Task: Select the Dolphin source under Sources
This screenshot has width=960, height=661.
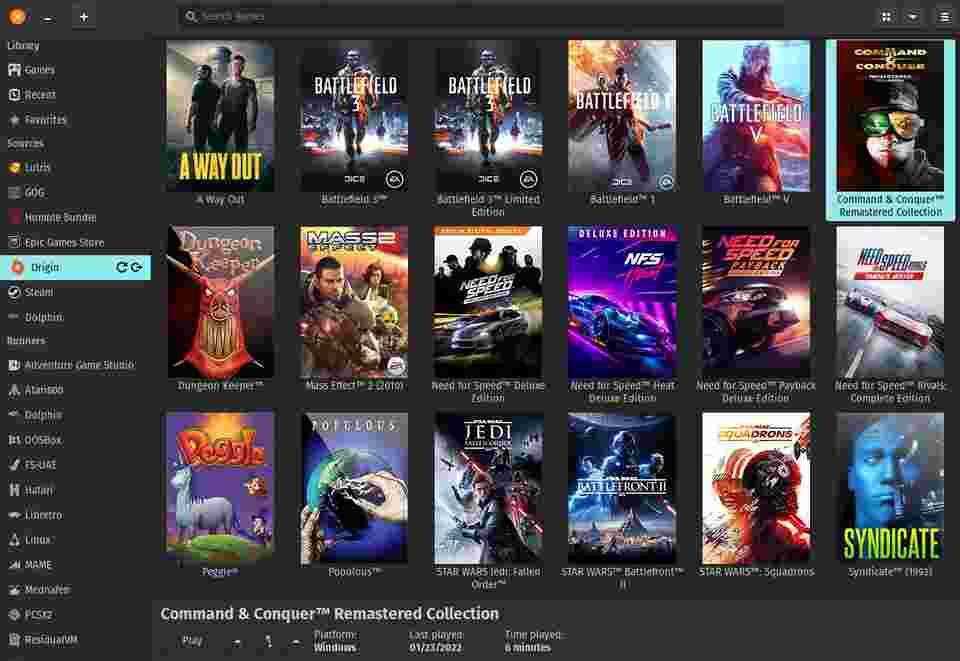Action: tap(75, 318)
